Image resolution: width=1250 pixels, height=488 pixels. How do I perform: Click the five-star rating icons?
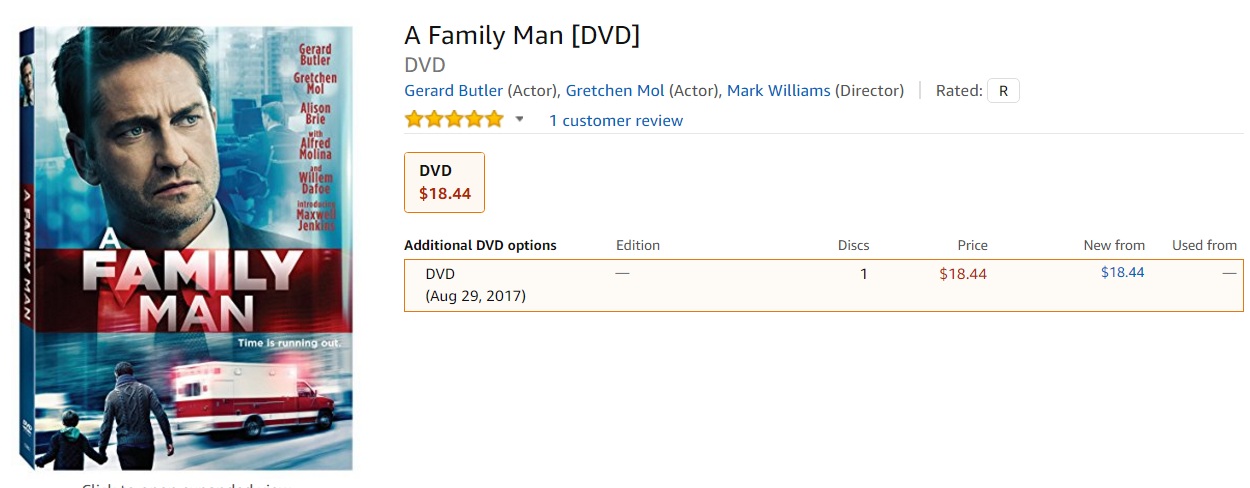pos(454,120)
